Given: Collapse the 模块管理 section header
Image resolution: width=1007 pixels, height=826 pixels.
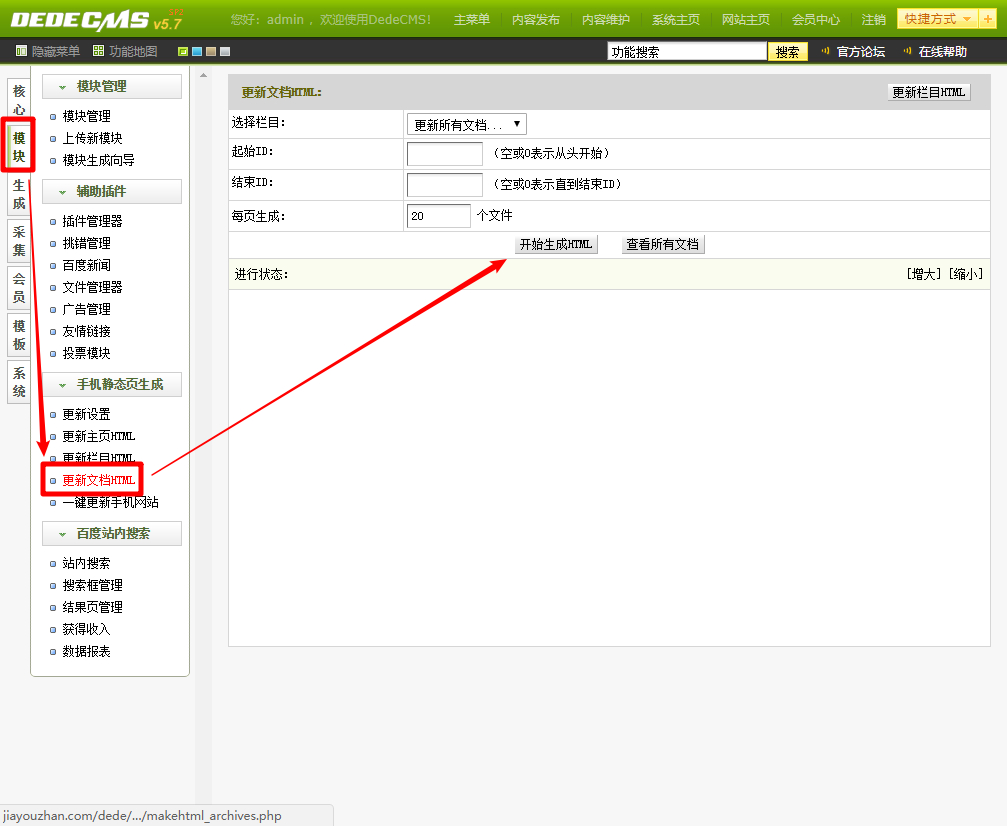Looking at the screenshot, I should click(x=111, y=87).
